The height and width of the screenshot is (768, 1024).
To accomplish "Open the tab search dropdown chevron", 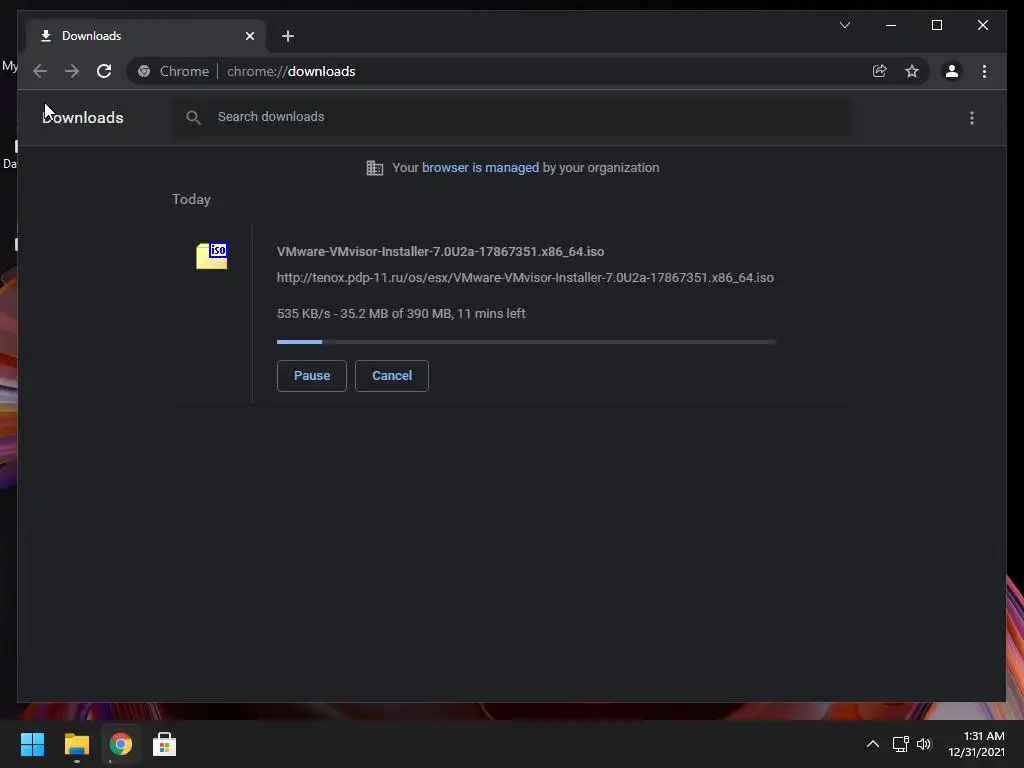I will pos(844,25).
